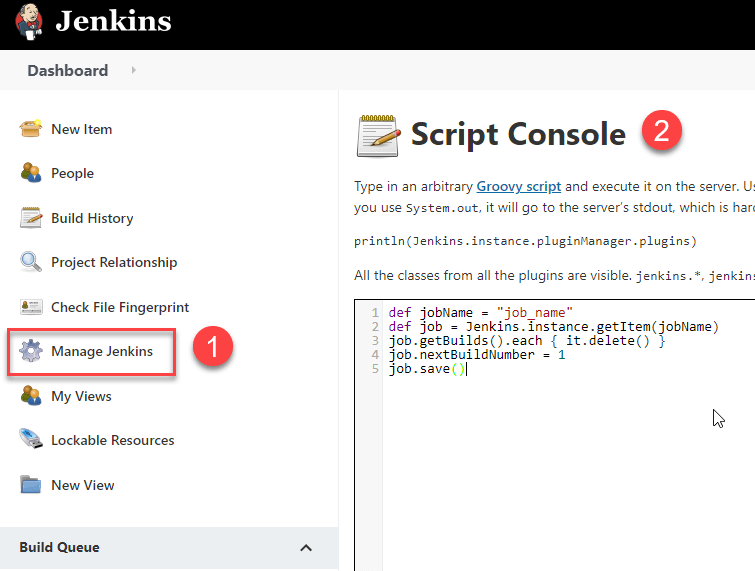The height and width of the screenshot is (571, 755).
Task: Click the Manage Jenkins gear icon
Action: [31, 350]
